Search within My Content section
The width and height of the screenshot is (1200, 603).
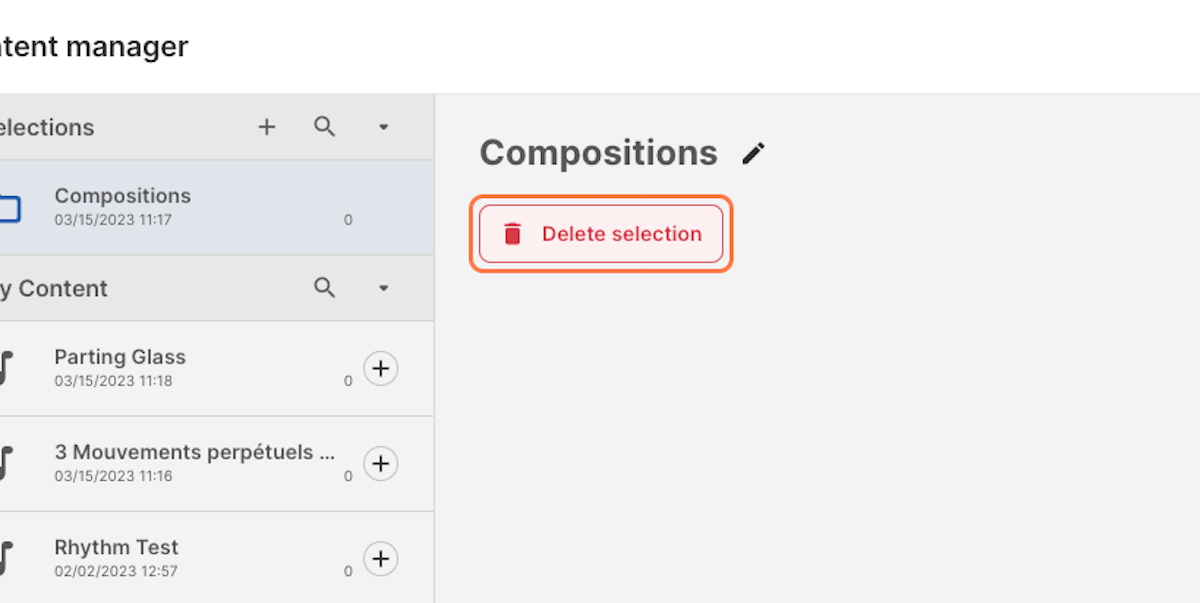324,288
